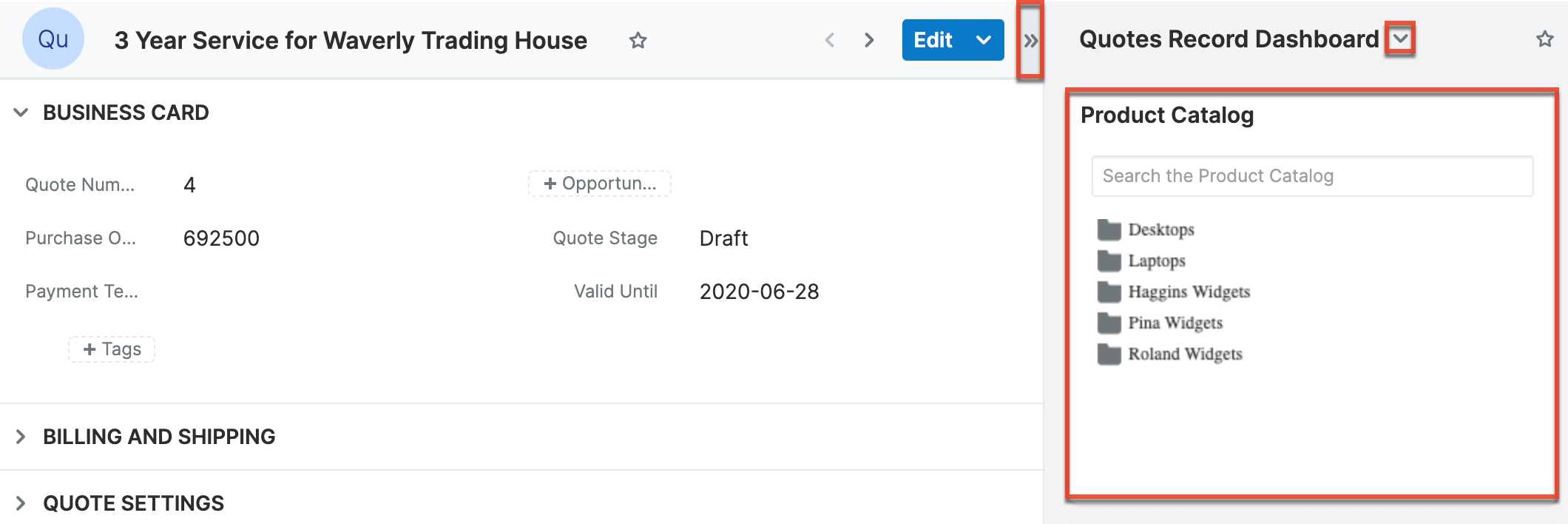The width and height of the screenshot is (1568, 524).
Task: Go to next record arrow
Action: 869,40
